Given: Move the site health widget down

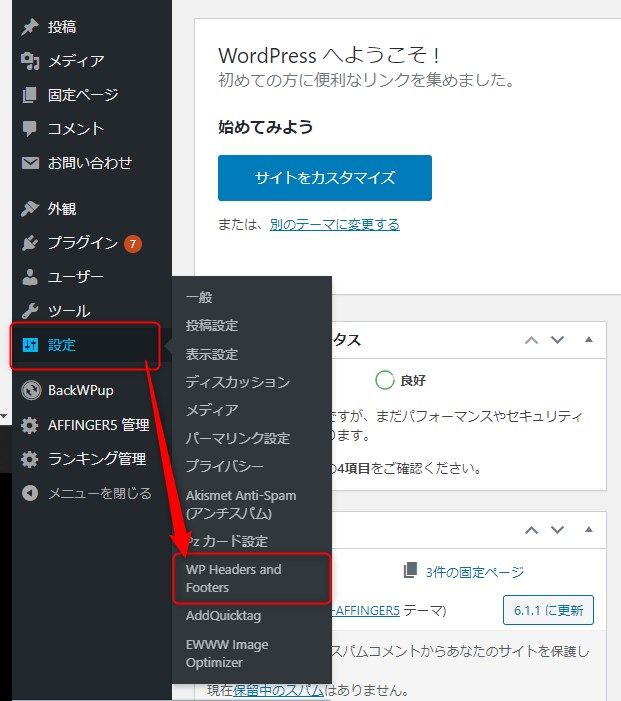Looking at the screenshot, I should (x=557, y=340).
